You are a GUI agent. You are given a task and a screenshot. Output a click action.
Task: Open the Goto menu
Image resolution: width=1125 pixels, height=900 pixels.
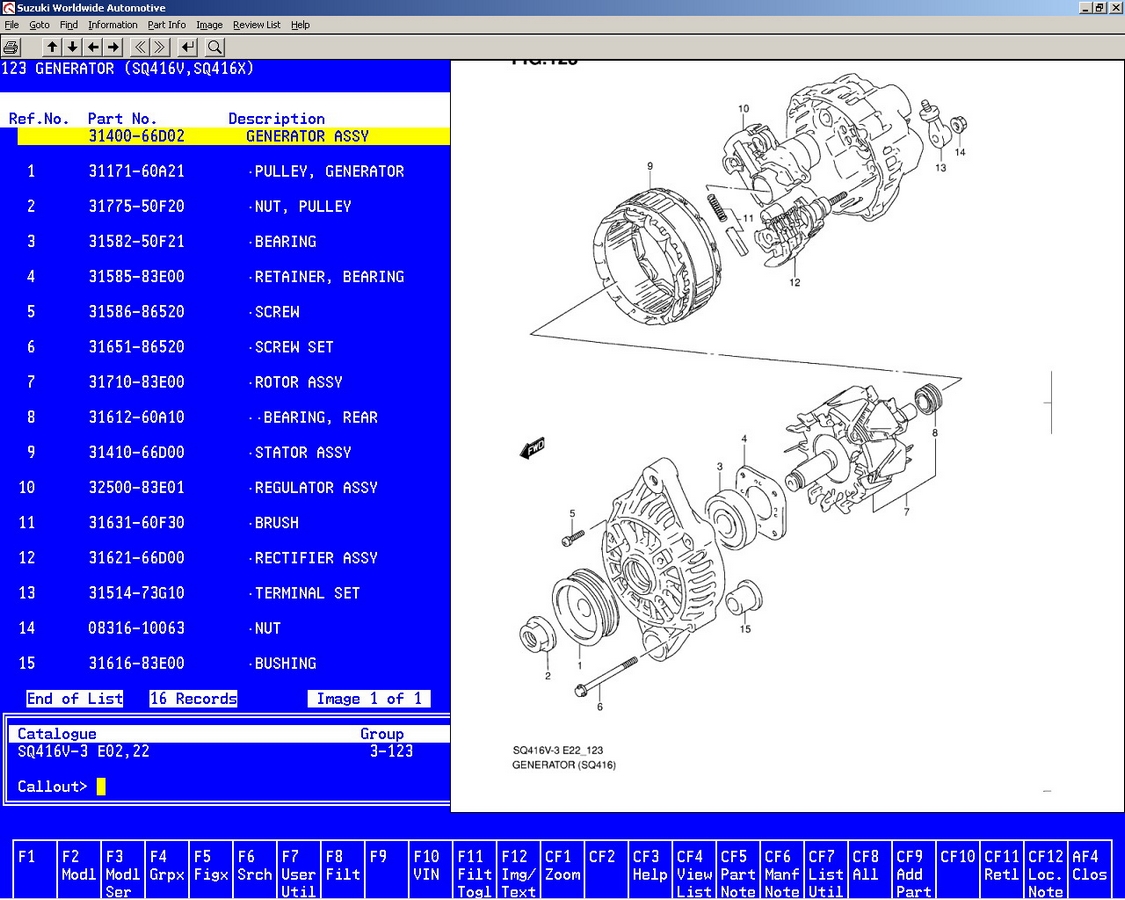pyautogui.click(x=39, y=24)
